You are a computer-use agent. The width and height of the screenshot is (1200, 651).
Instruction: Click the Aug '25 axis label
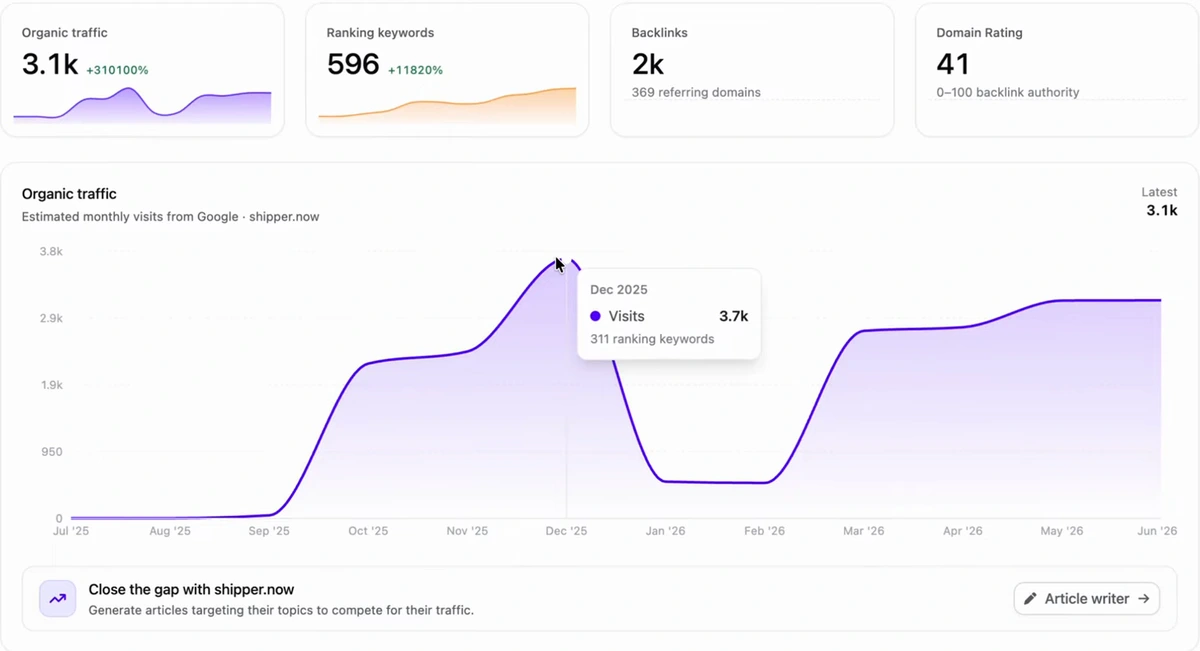click(170, 531)
